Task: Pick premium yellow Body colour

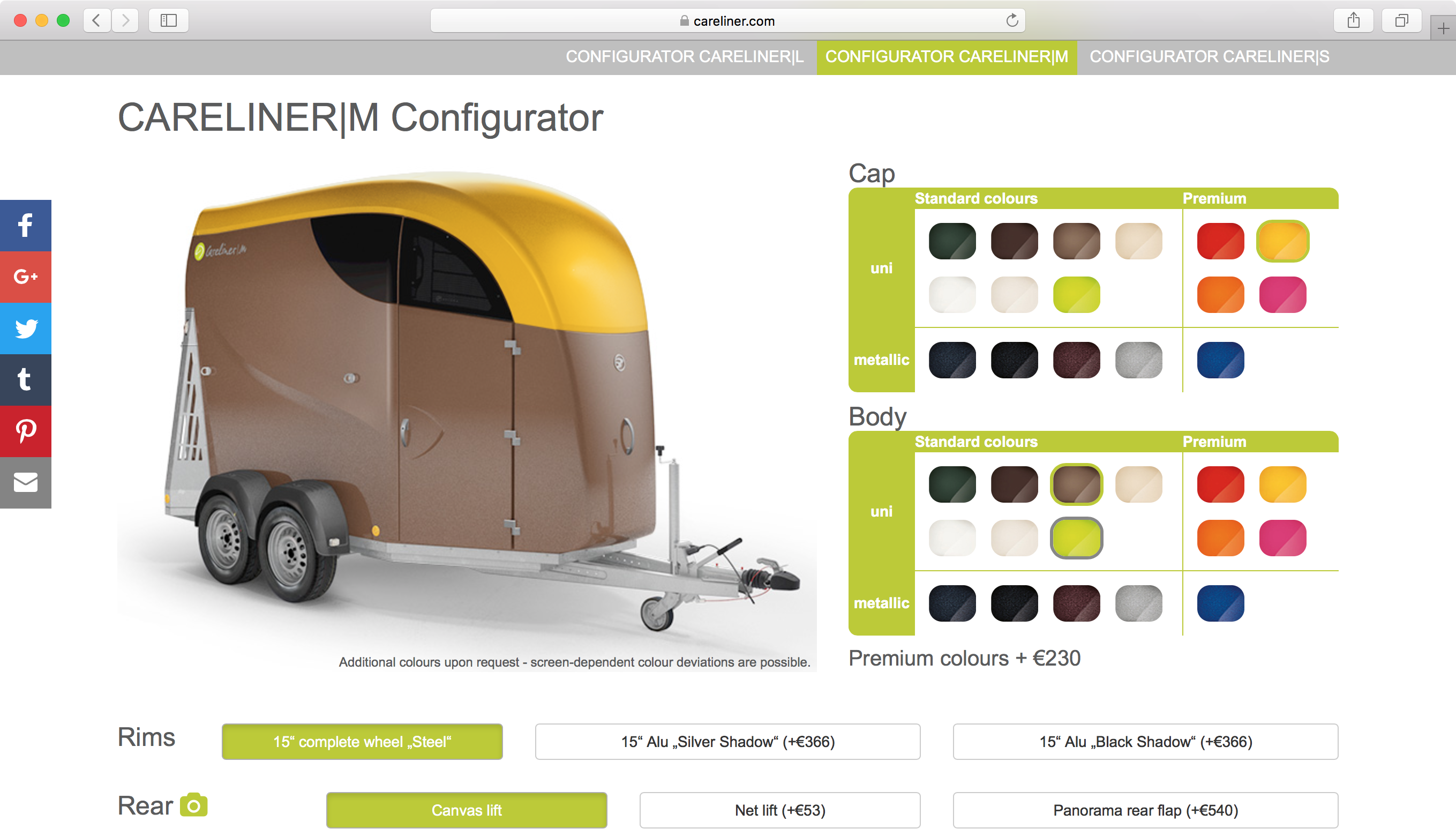Action: tap(1282, 484)
